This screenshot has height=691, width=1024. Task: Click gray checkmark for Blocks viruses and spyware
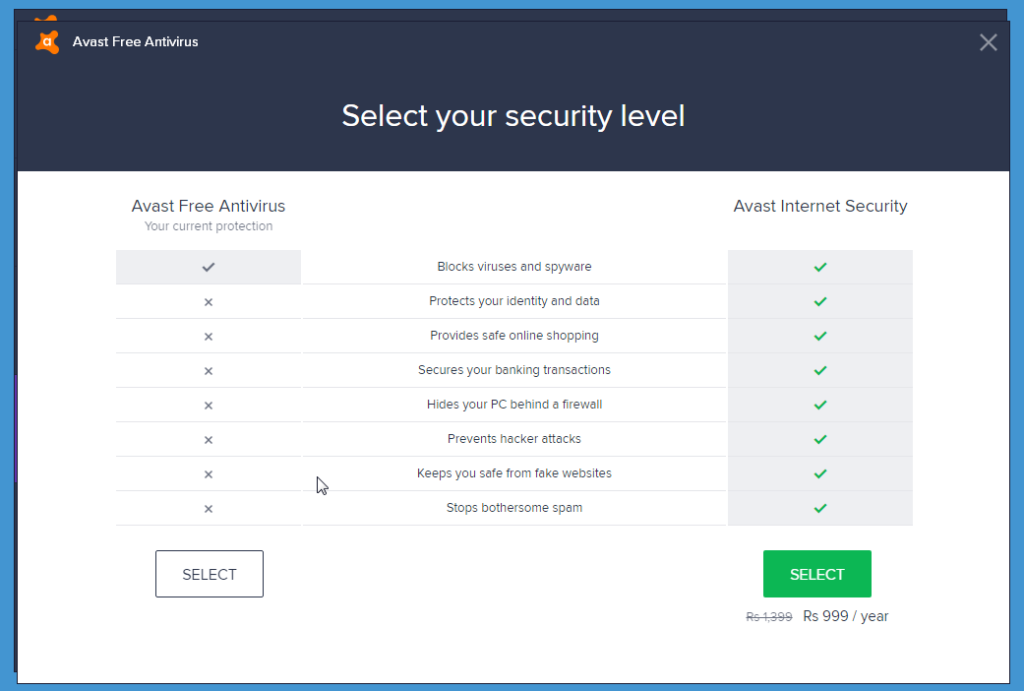pyautogui.click(x=208, y=267)
